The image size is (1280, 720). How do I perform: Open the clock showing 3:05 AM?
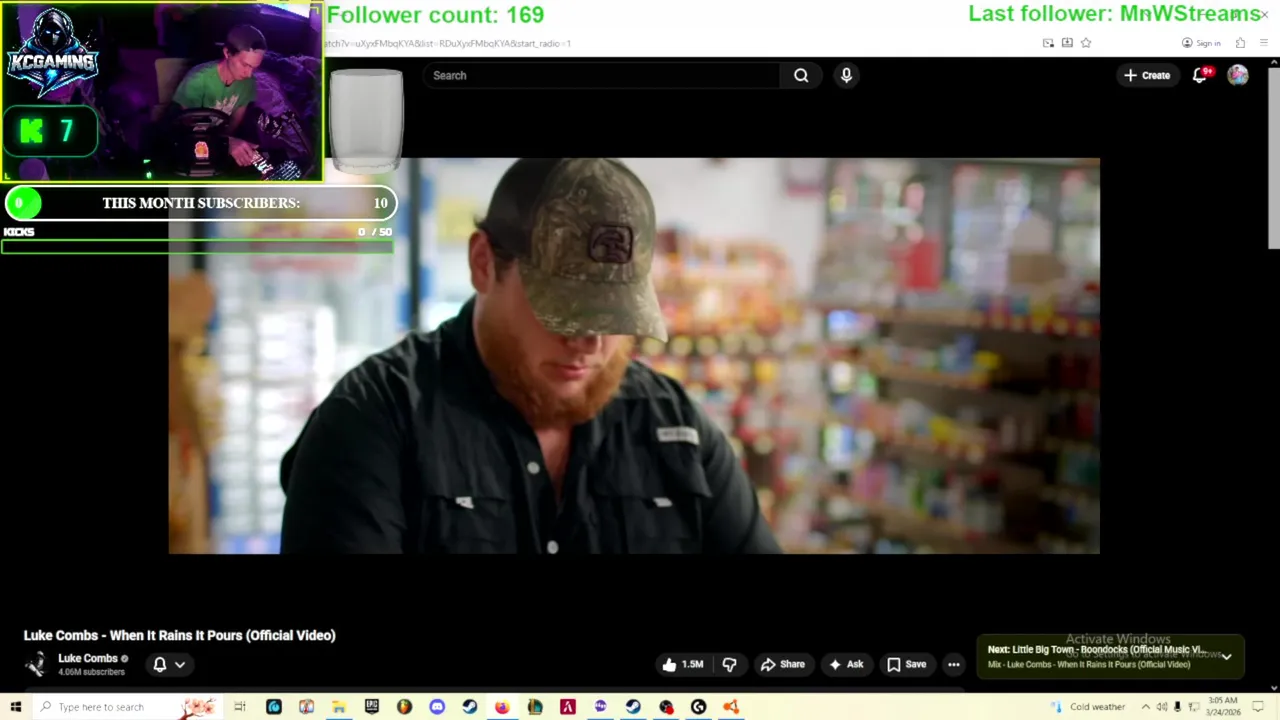coord(1223,706)
